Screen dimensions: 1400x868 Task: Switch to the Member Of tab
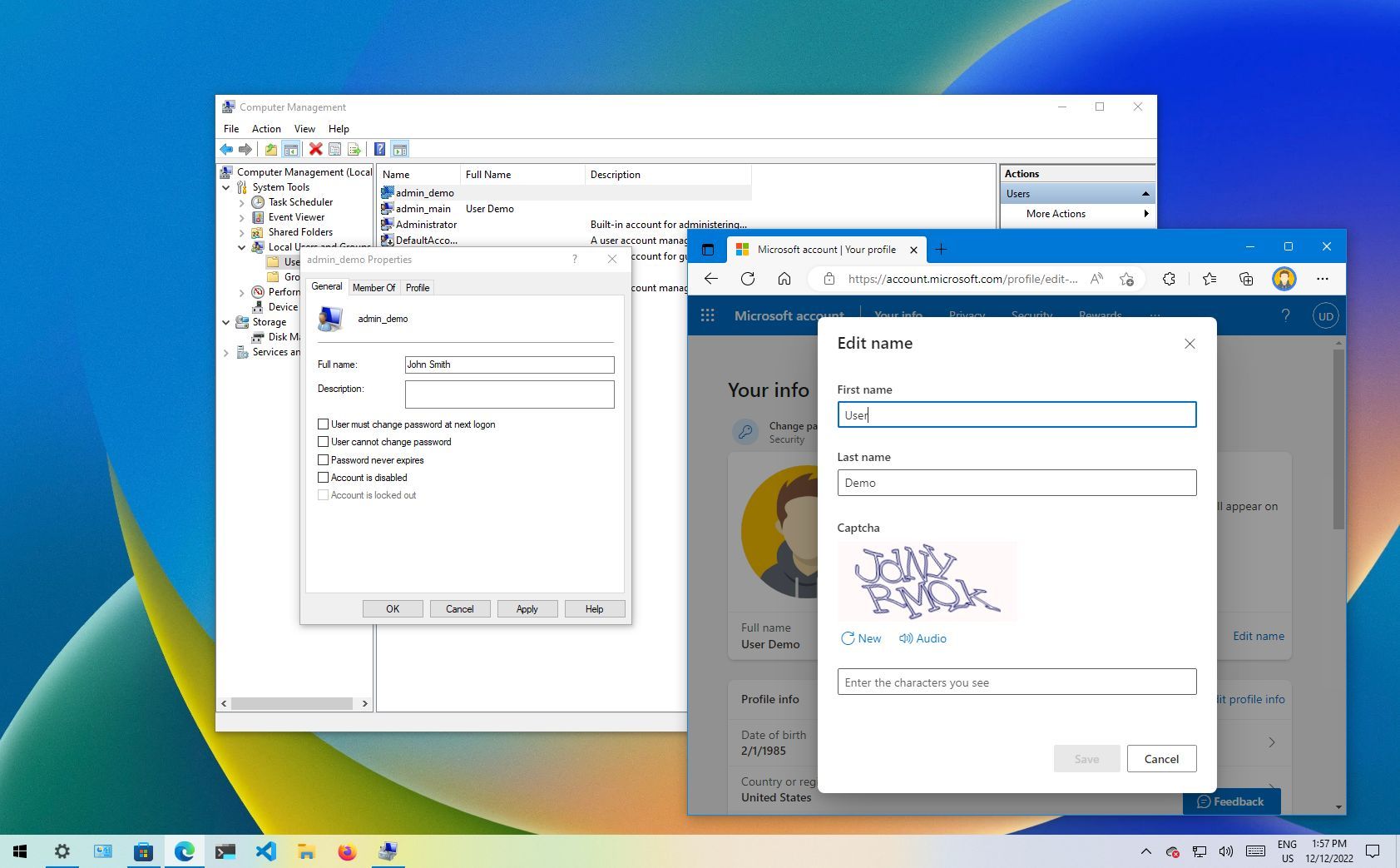pos(374,287)
